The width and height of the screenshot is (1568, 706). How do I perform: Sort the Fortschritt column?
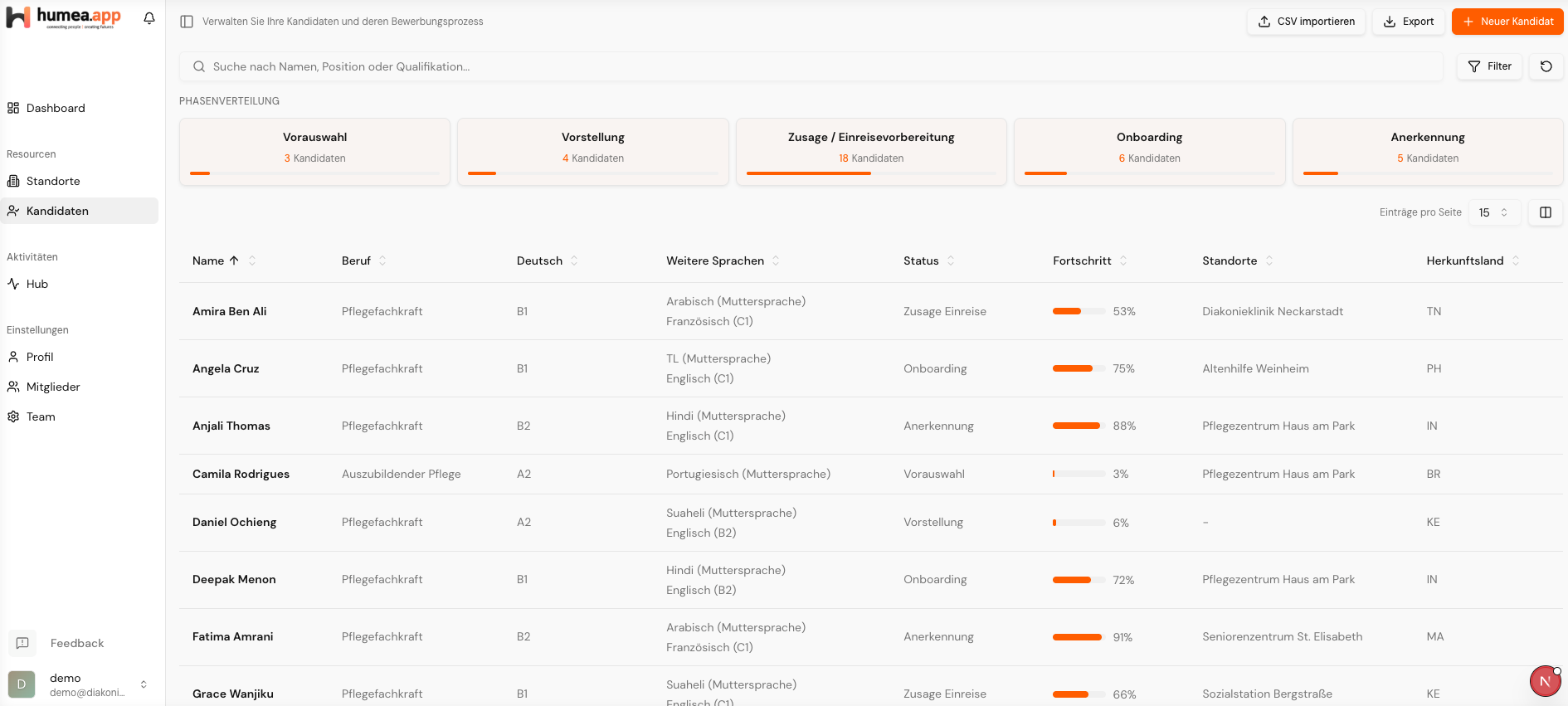click(1123, 260)
